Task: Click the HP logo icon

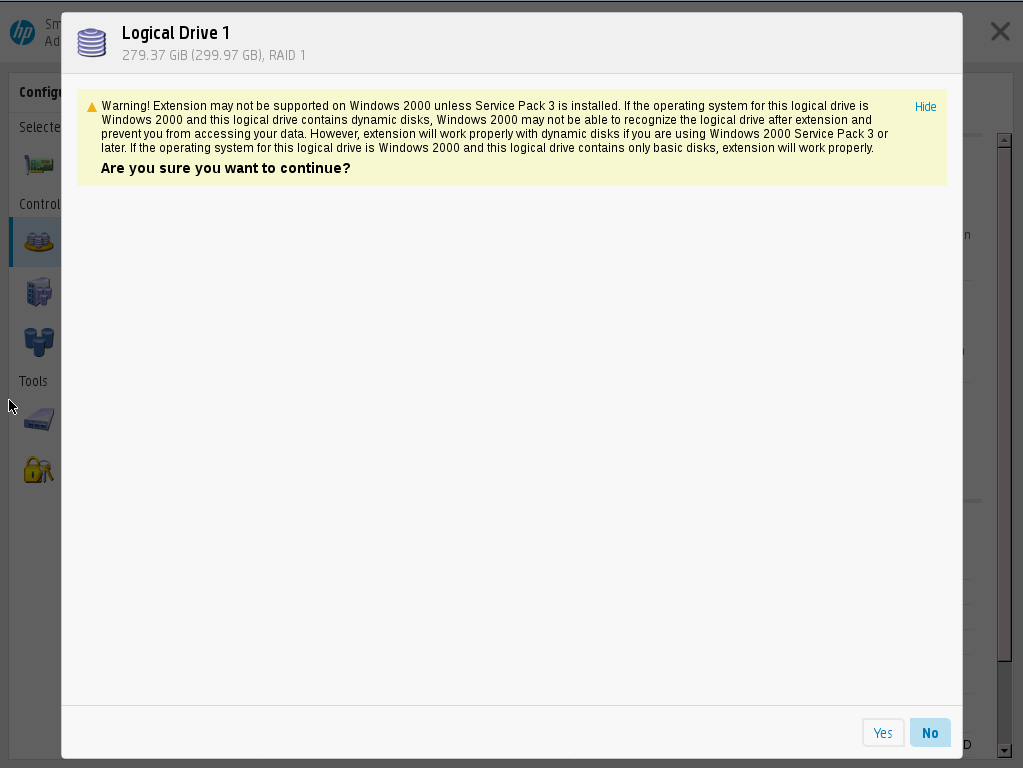Action: 22,32
